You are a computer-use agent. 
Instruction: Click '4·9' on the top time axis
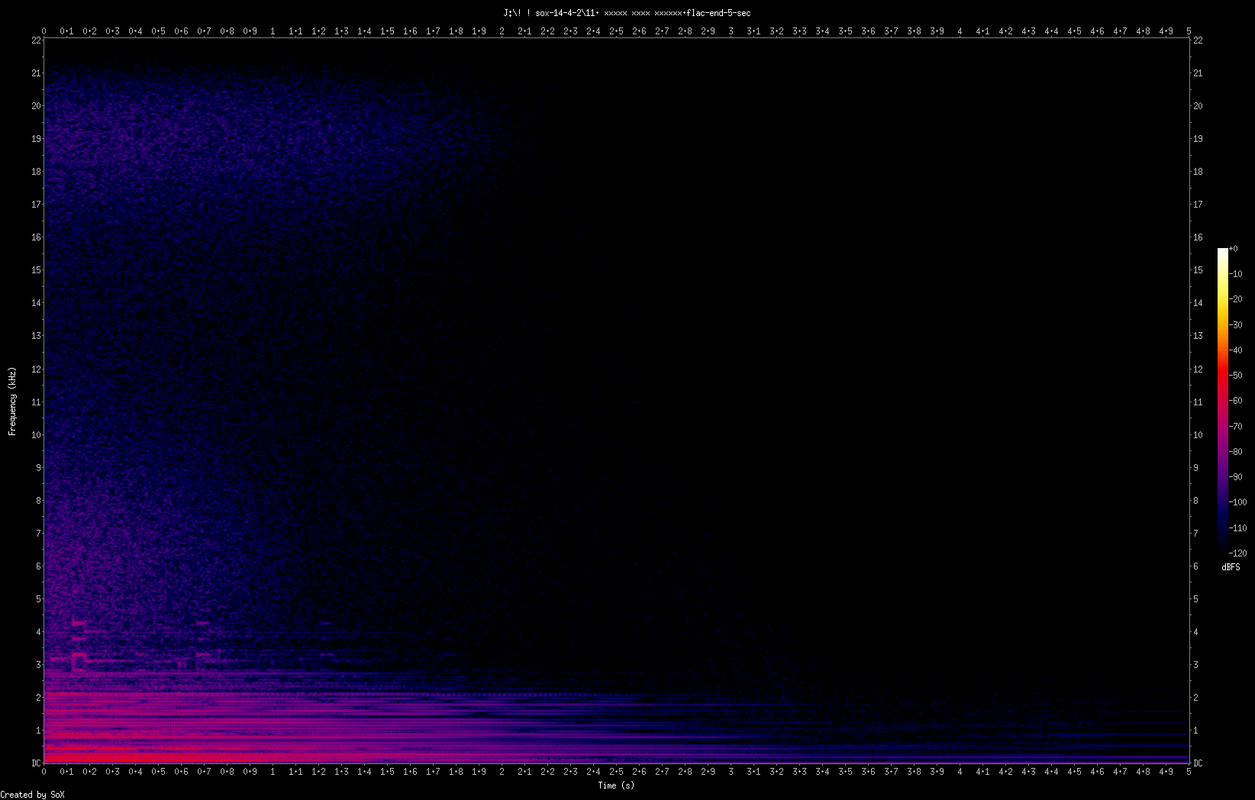[1166, 31]
